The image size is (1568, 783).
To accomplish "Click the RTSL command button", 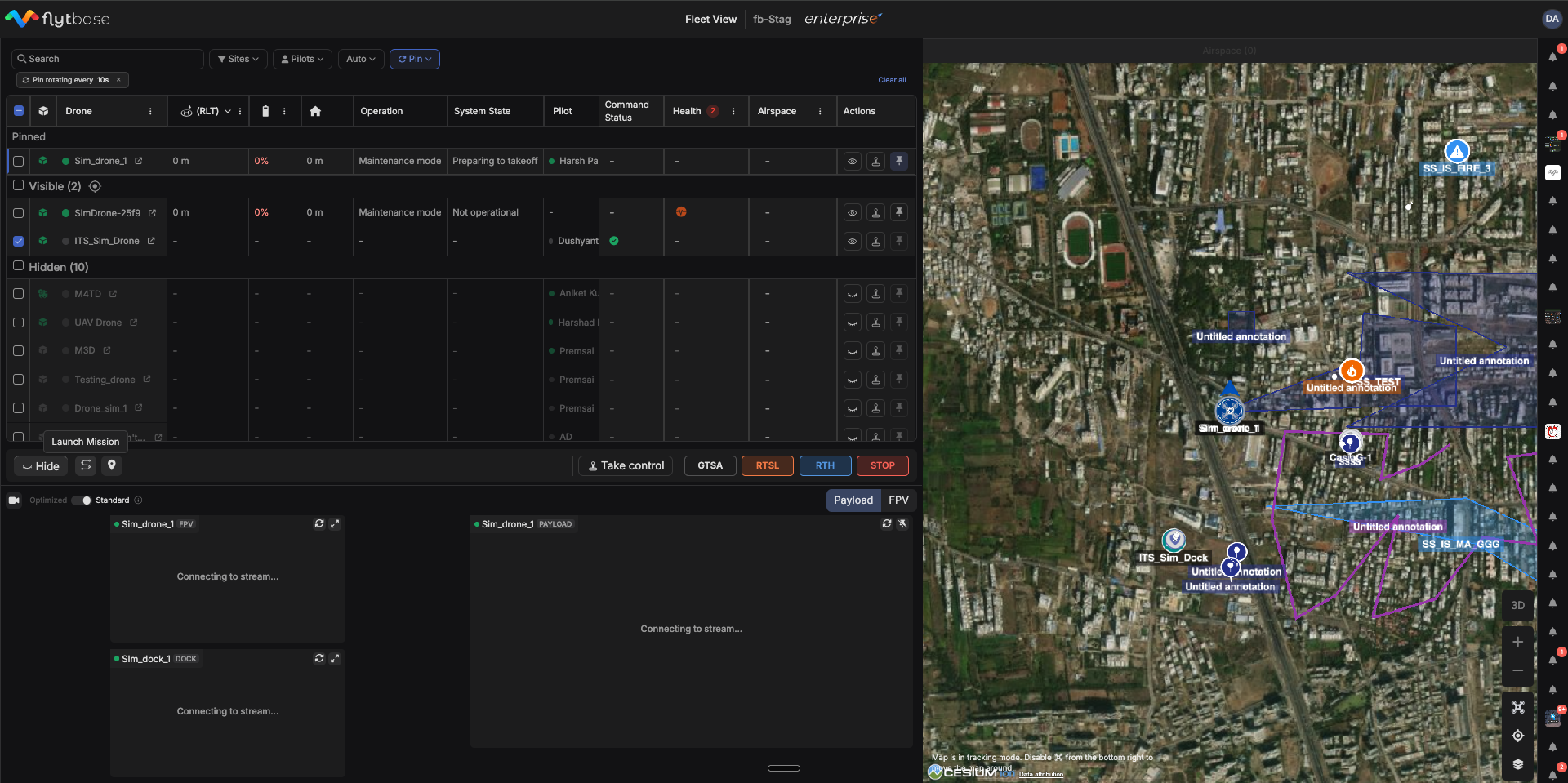I will coord(768,466).
